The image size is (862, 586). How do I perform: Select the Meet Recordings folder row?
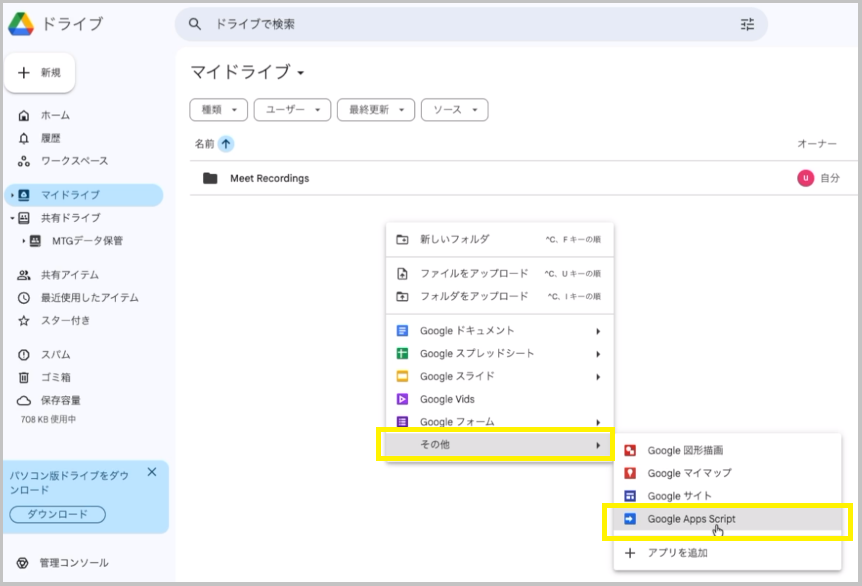tap(523, 178)
